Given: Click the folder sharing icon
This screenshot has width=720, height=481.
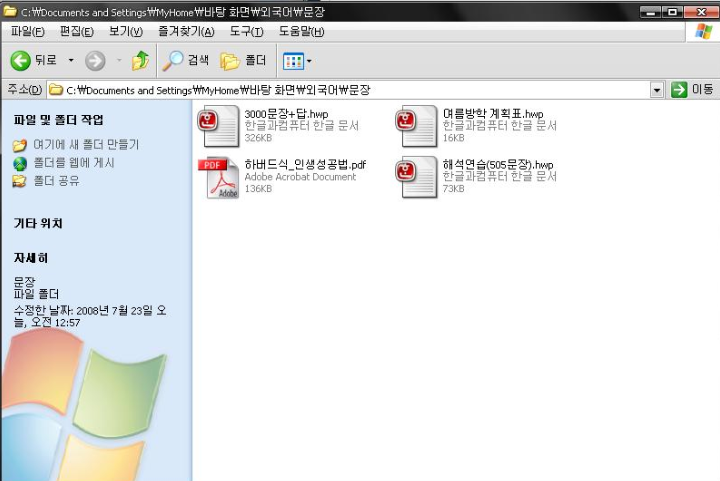Looking at the screenshot, I should click(19, 181).
